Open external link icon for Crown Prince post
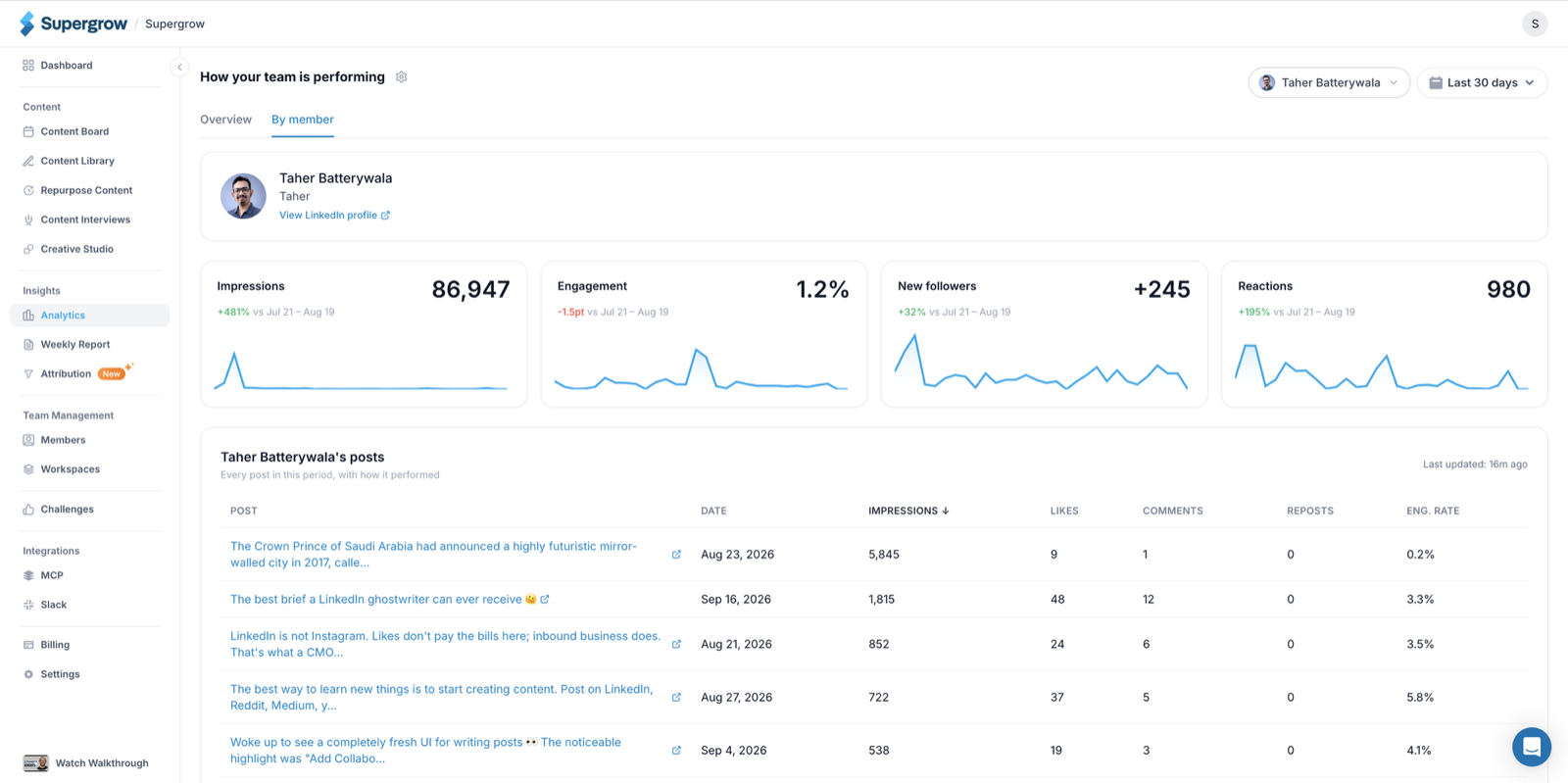The height and width of the screenshot is (783, 1568). pyautogui.click(x=676, y=555)
